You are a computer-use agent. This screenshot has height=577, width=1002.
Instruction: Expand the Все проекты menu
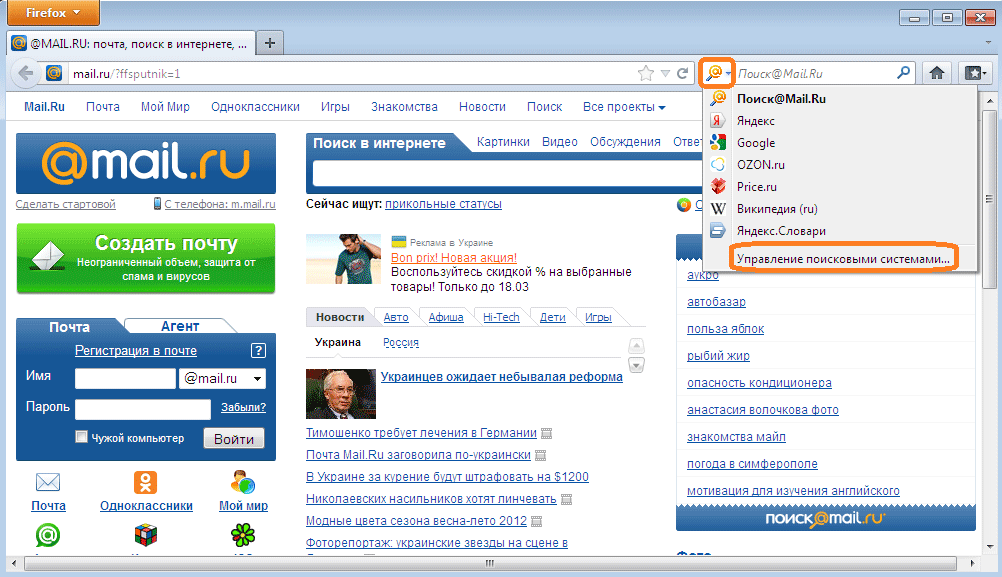click(624, 107)
